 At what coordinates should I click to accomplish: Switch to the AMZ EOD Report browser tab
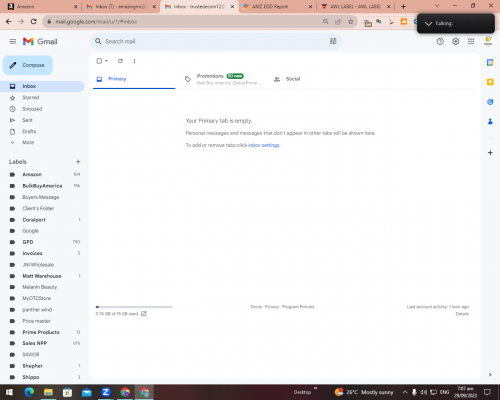pos(277,6)
